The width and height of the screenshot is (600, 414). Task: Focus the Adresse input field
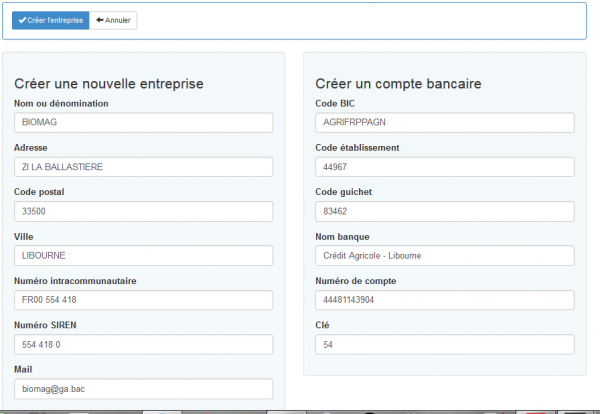point(143,167)
